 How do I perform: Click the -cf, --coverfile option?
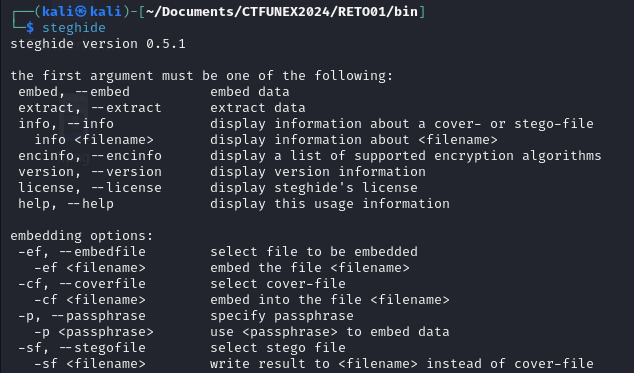[82, 284]
